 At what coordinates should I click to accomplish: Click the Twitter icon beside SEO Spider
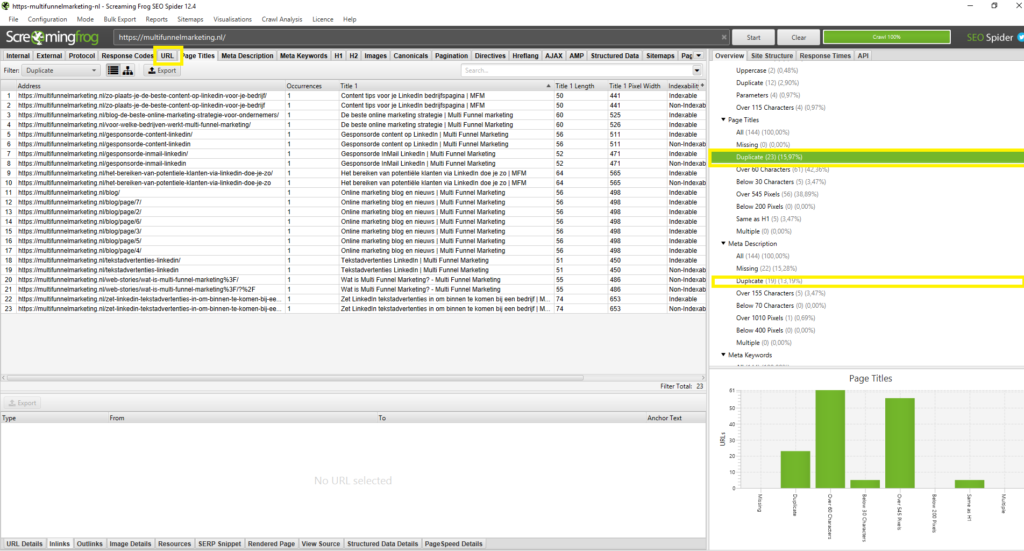click(x=1020, y=37)
